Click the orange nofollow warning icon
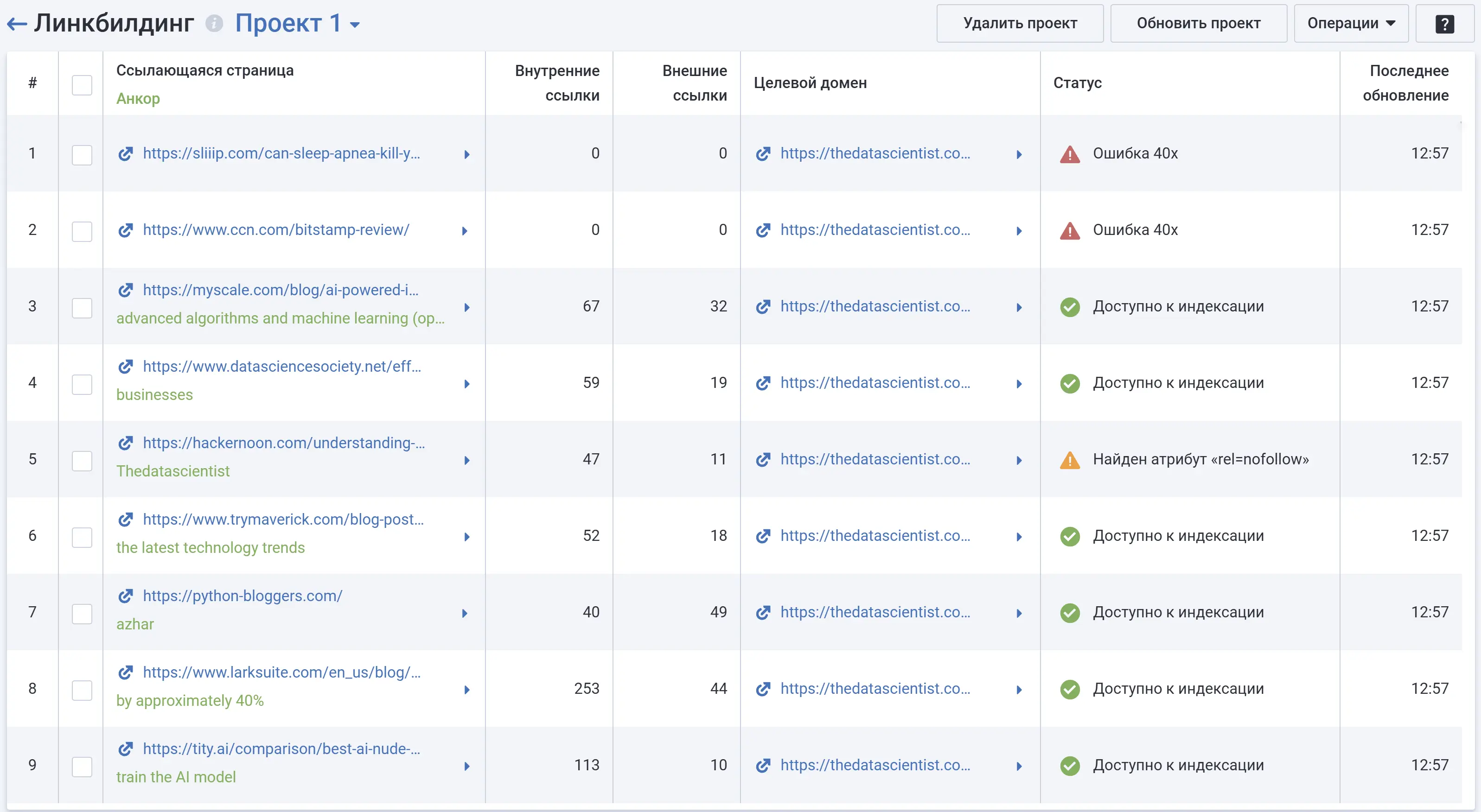 coord(1069,460)
